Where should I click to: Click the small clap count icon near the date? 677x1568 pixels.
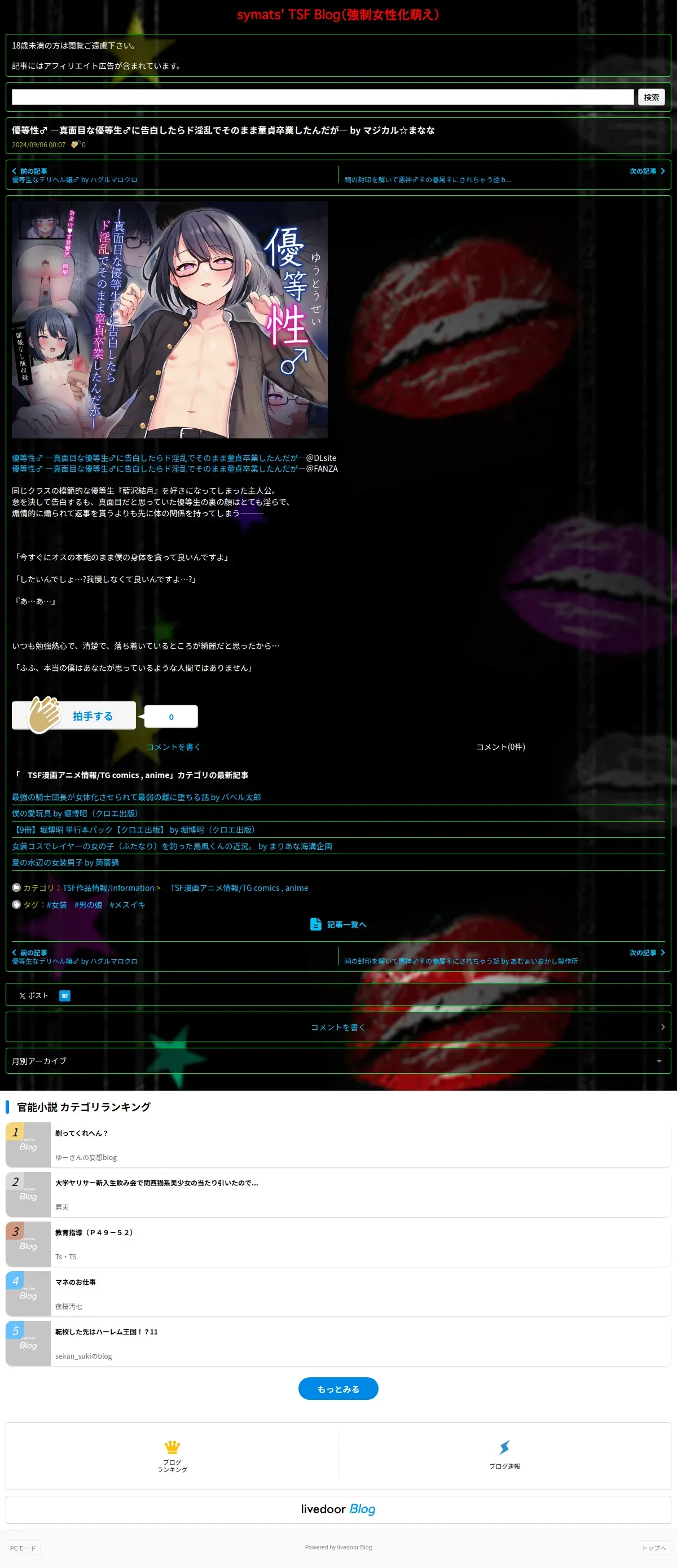(76, 144)
